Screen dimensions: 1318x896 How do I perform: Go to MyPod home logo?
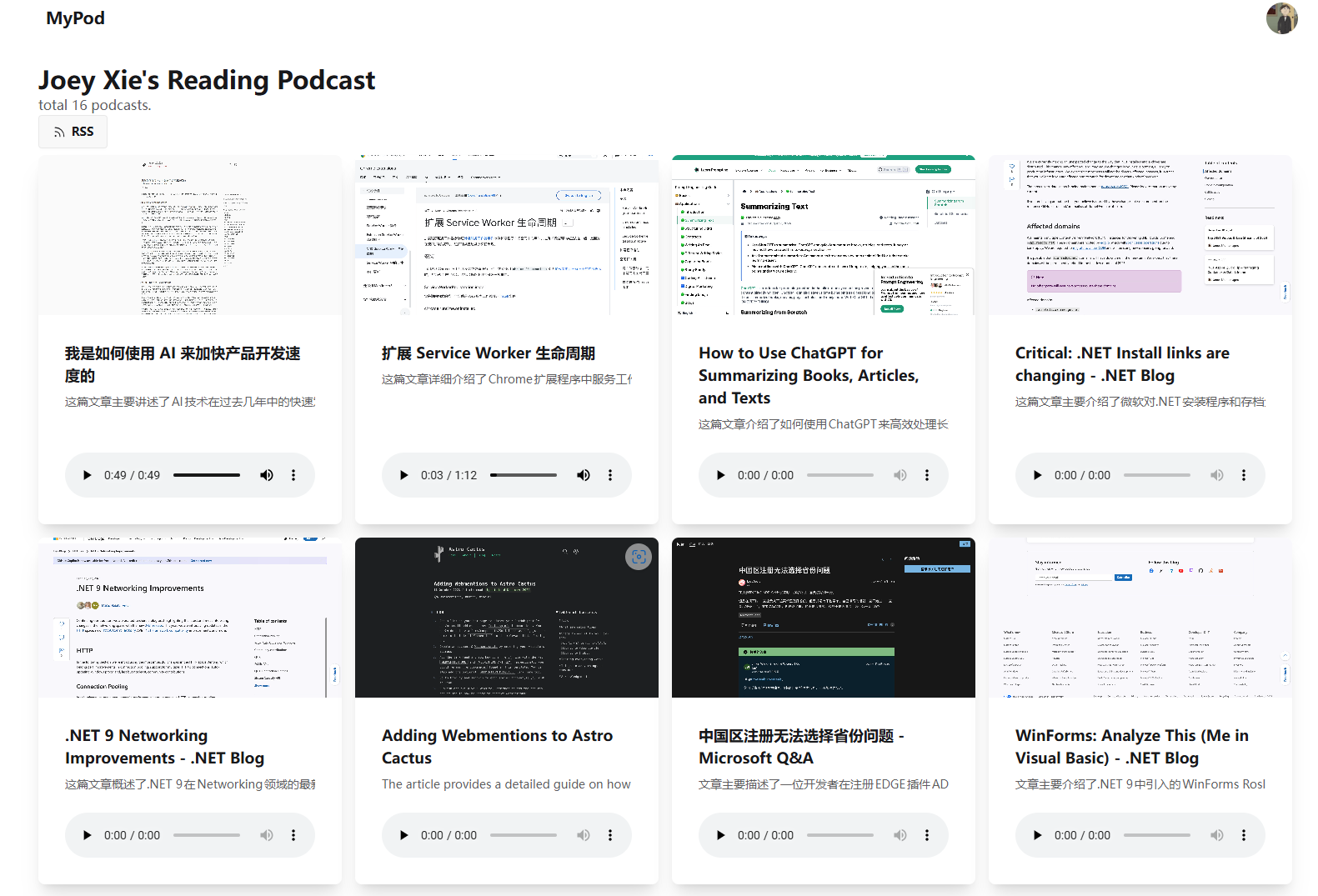tap(75, 18)
